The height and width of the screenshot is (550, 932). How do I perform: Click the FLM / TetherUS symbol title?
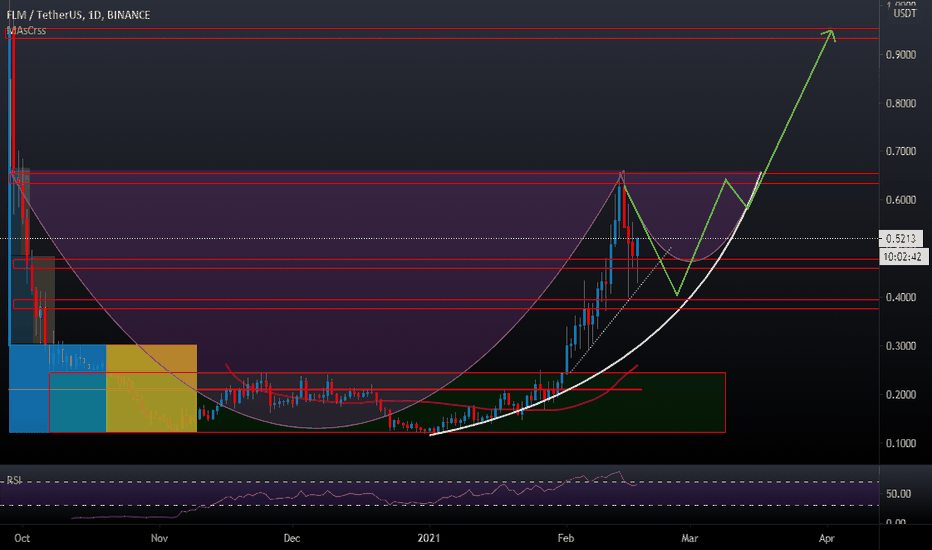click(x=78, y=15)
